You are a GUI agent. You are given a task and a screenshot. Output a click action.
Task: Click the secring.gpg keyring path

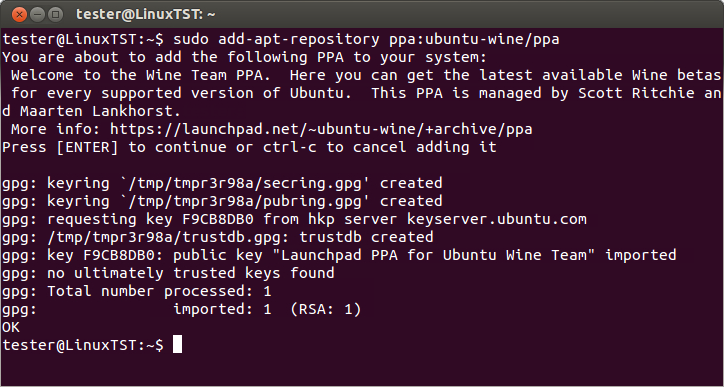(x=245, y=183)
